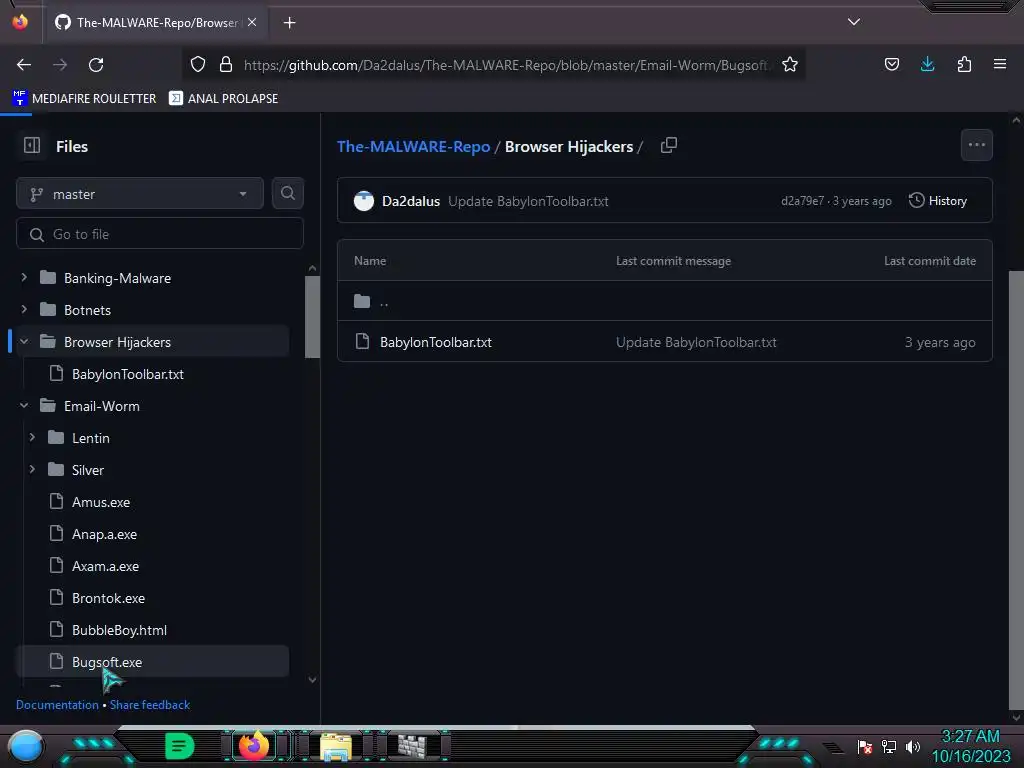Open BabylonToolbar.txt in file table
Viewport: 1024px width, 768px height.
(x=436, y=342)
